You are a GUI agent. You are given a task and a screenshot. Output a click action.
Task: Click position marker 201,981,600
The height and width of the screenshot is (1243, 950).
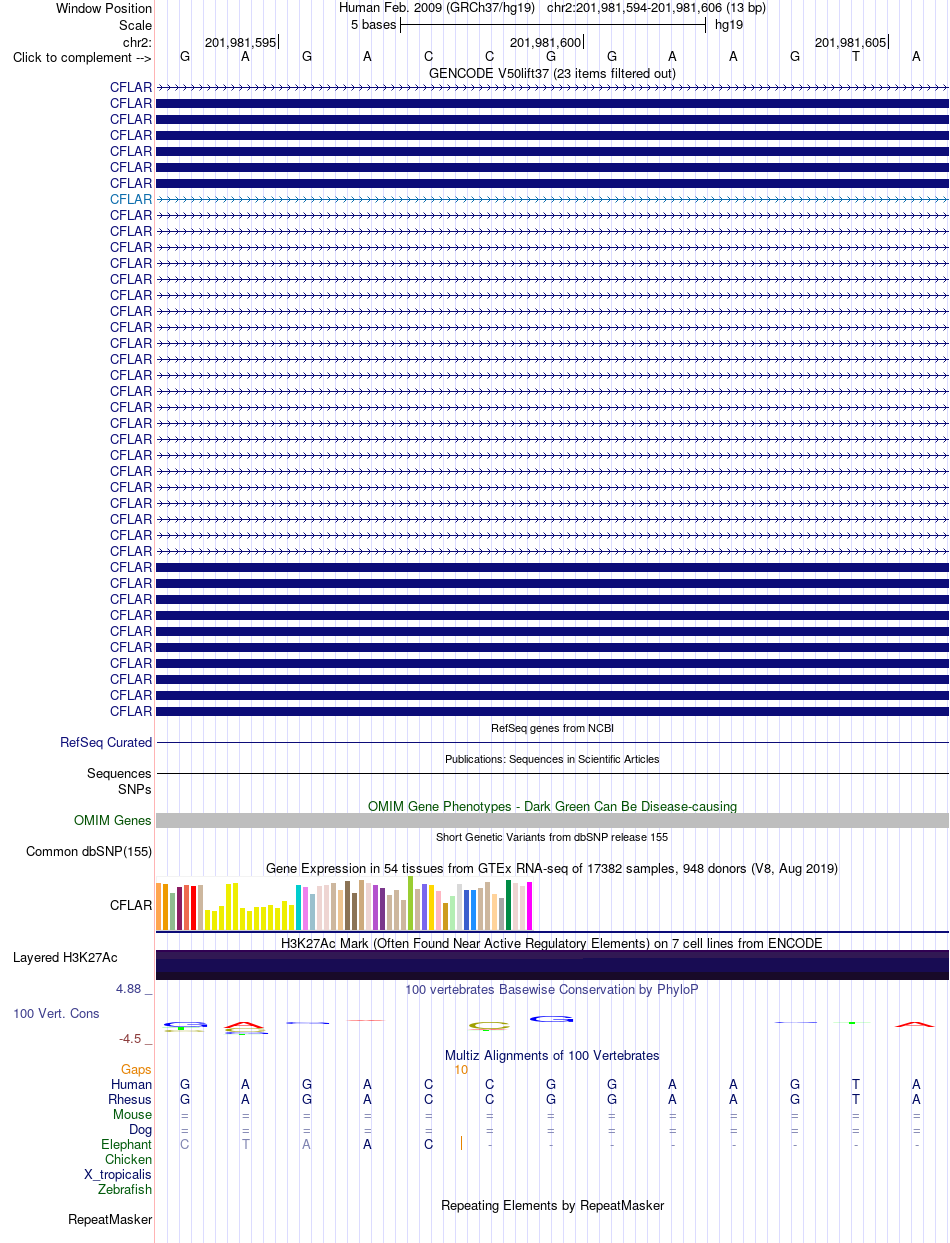pos(545,42)
